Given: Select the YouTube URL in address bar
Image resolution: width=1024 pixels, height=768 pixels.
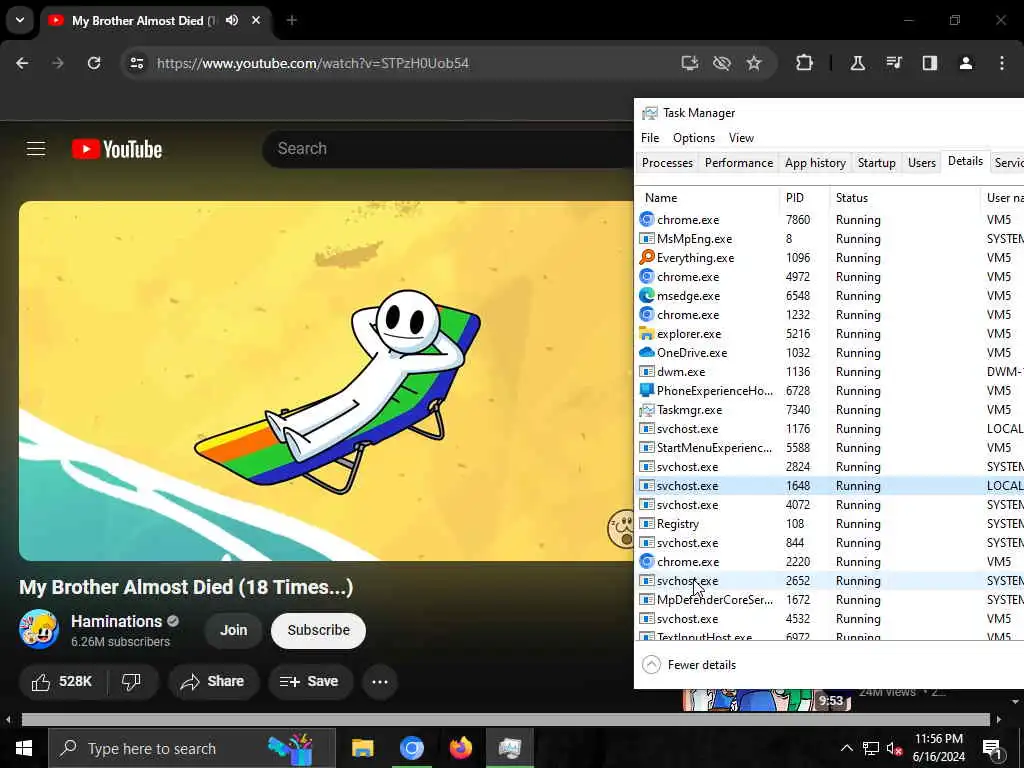Looking at the screenshot, I should [313, 63].
